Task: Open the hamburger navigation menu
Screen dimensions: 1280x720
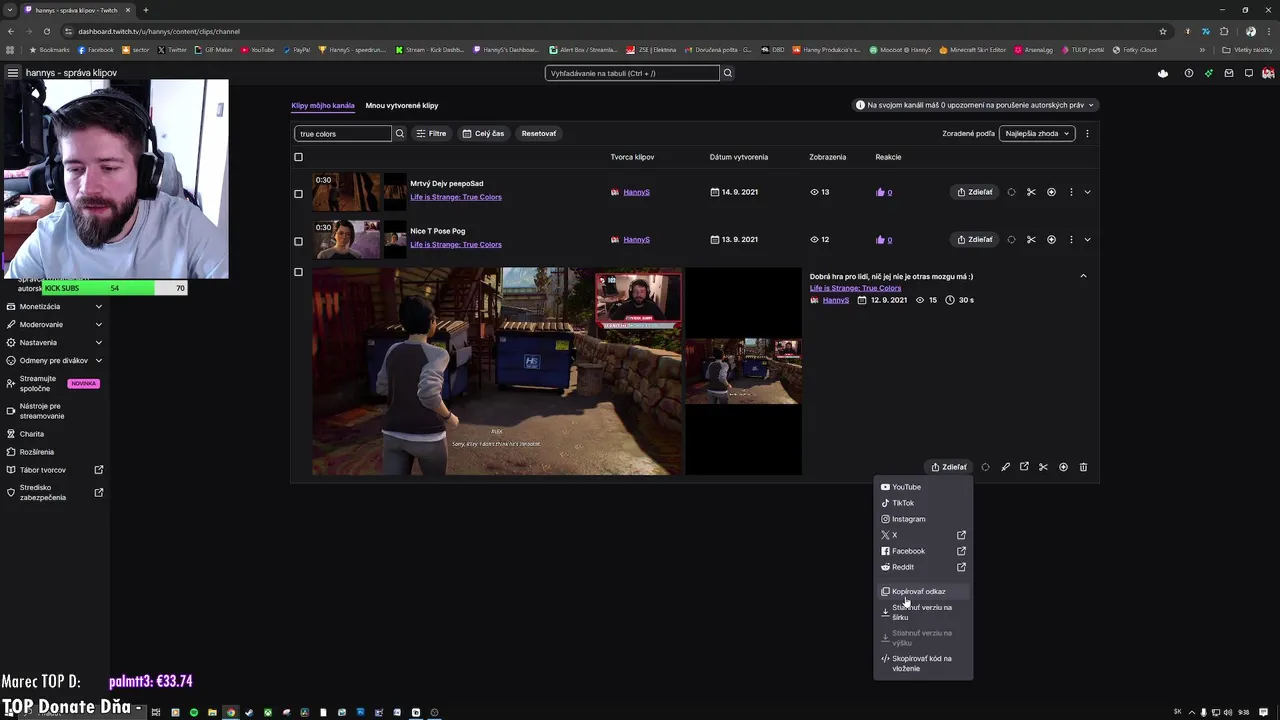Action: pos(13,73)
